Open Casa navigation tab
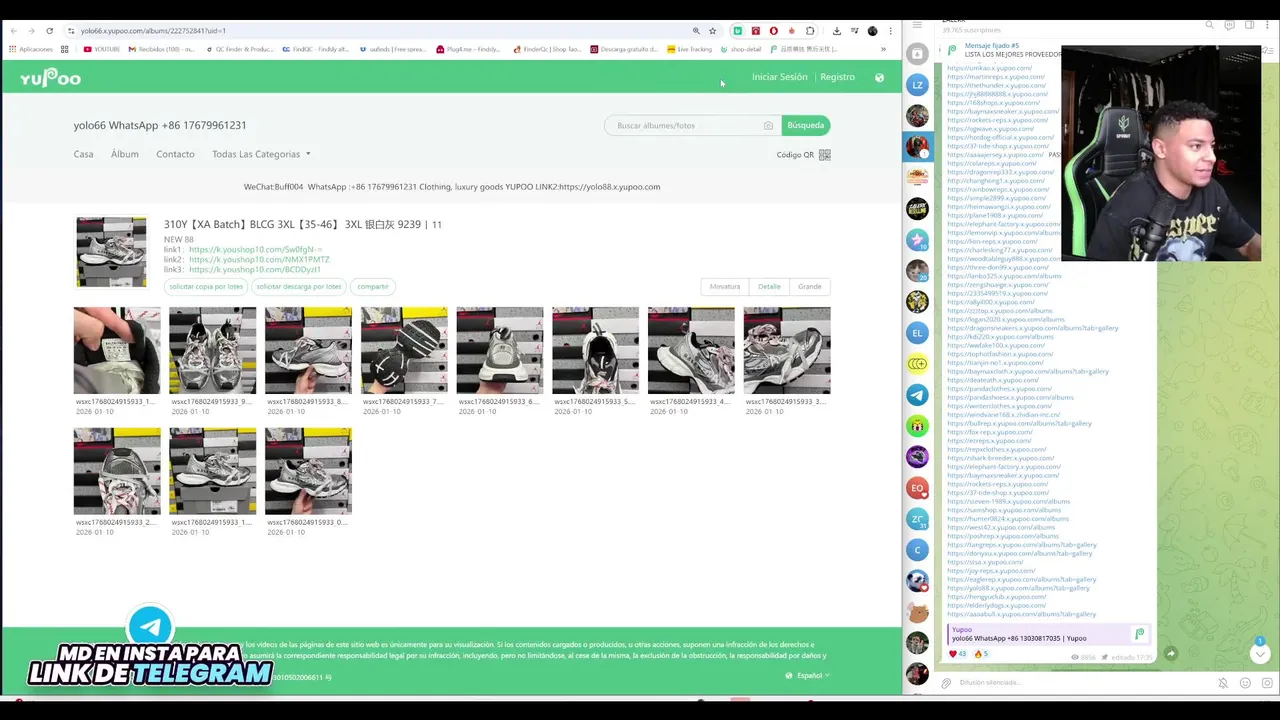1280x720 pixels. click(x=84, y=154)
